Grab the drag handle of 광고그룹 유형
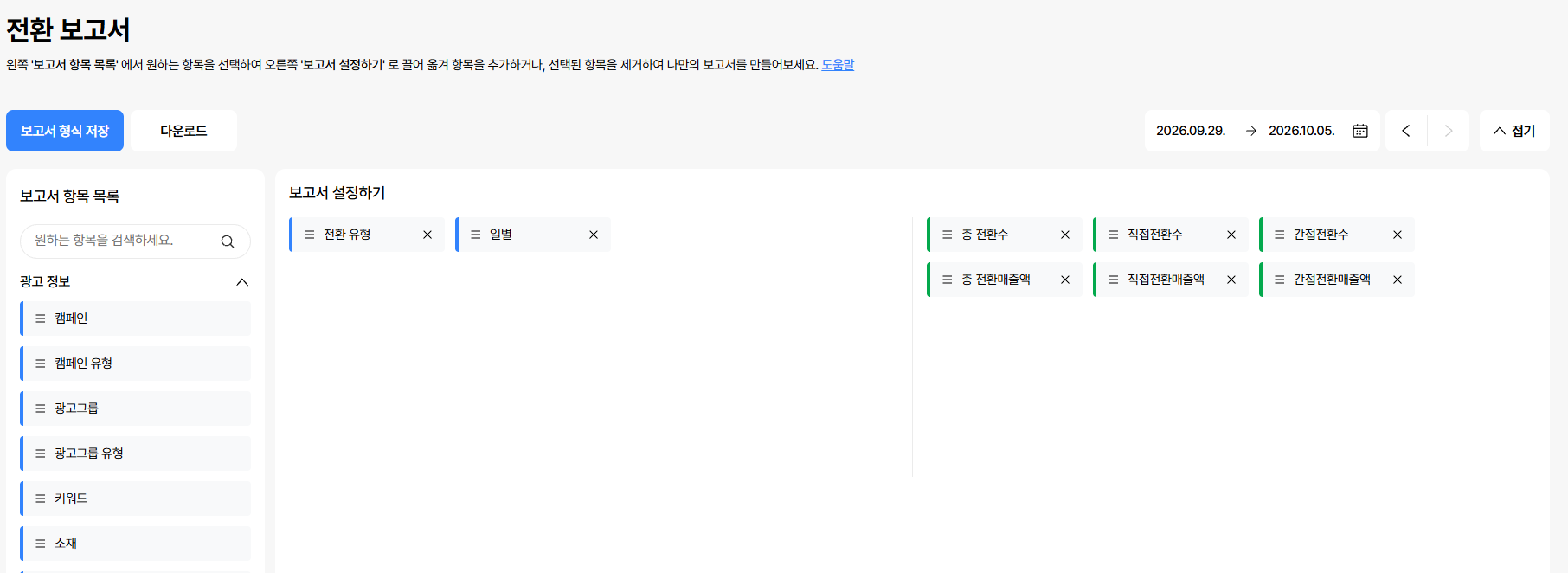1568x573 pixels. tap(41, 454)
